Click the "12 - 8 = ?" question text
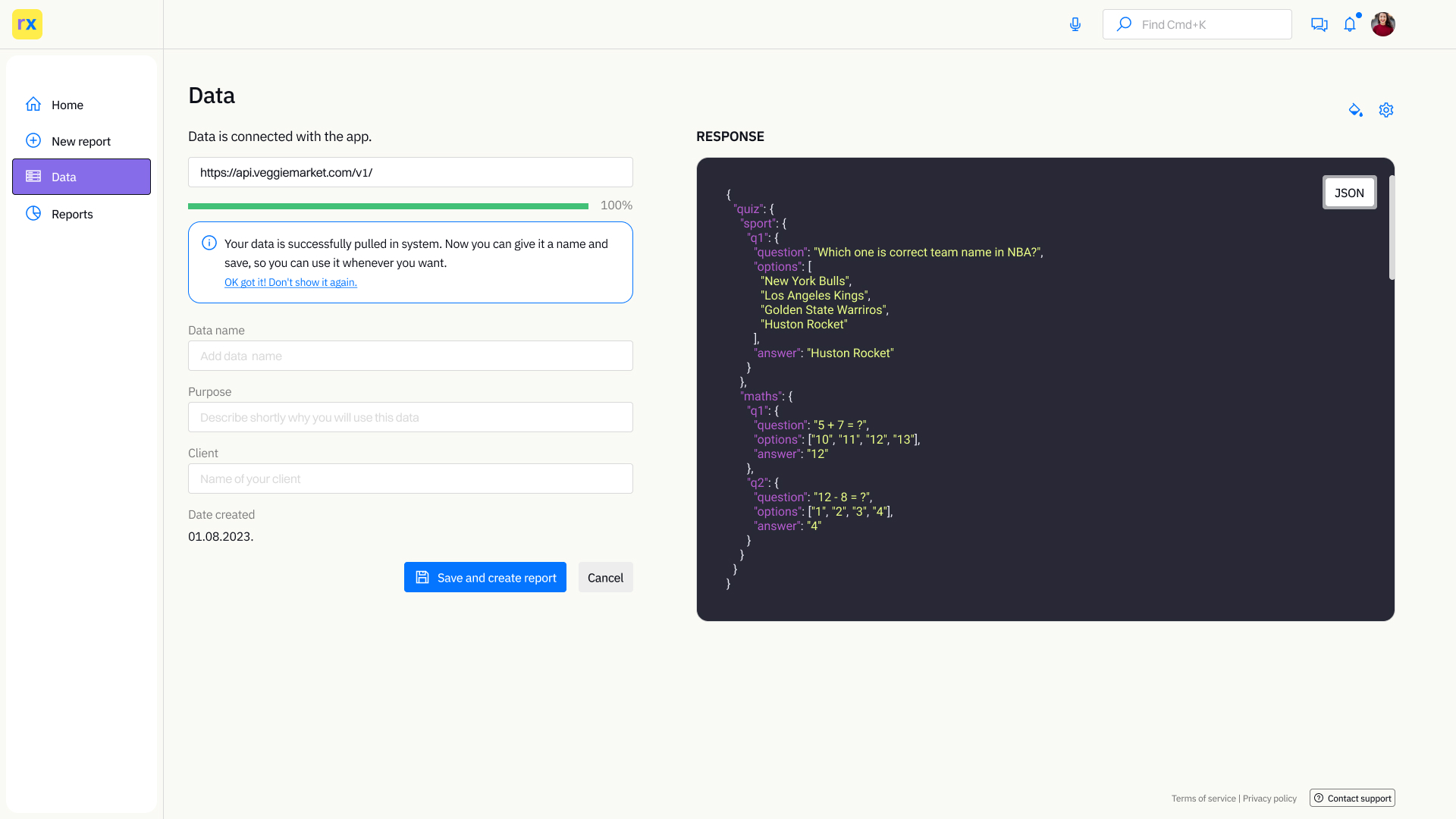Screen dimensions: 1456x819 point(842,497)
